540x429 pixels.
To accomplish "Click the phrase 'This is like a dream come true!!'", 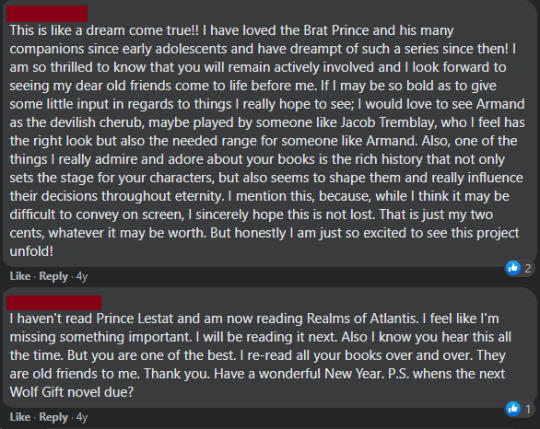I will (x=104, y=30).
